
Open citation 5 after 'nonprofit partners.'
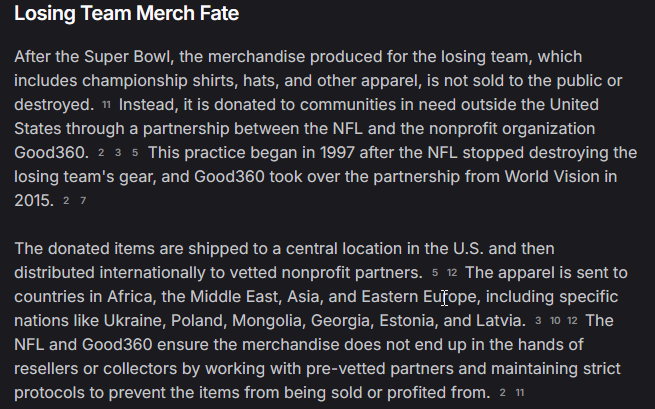click(435, 273)
